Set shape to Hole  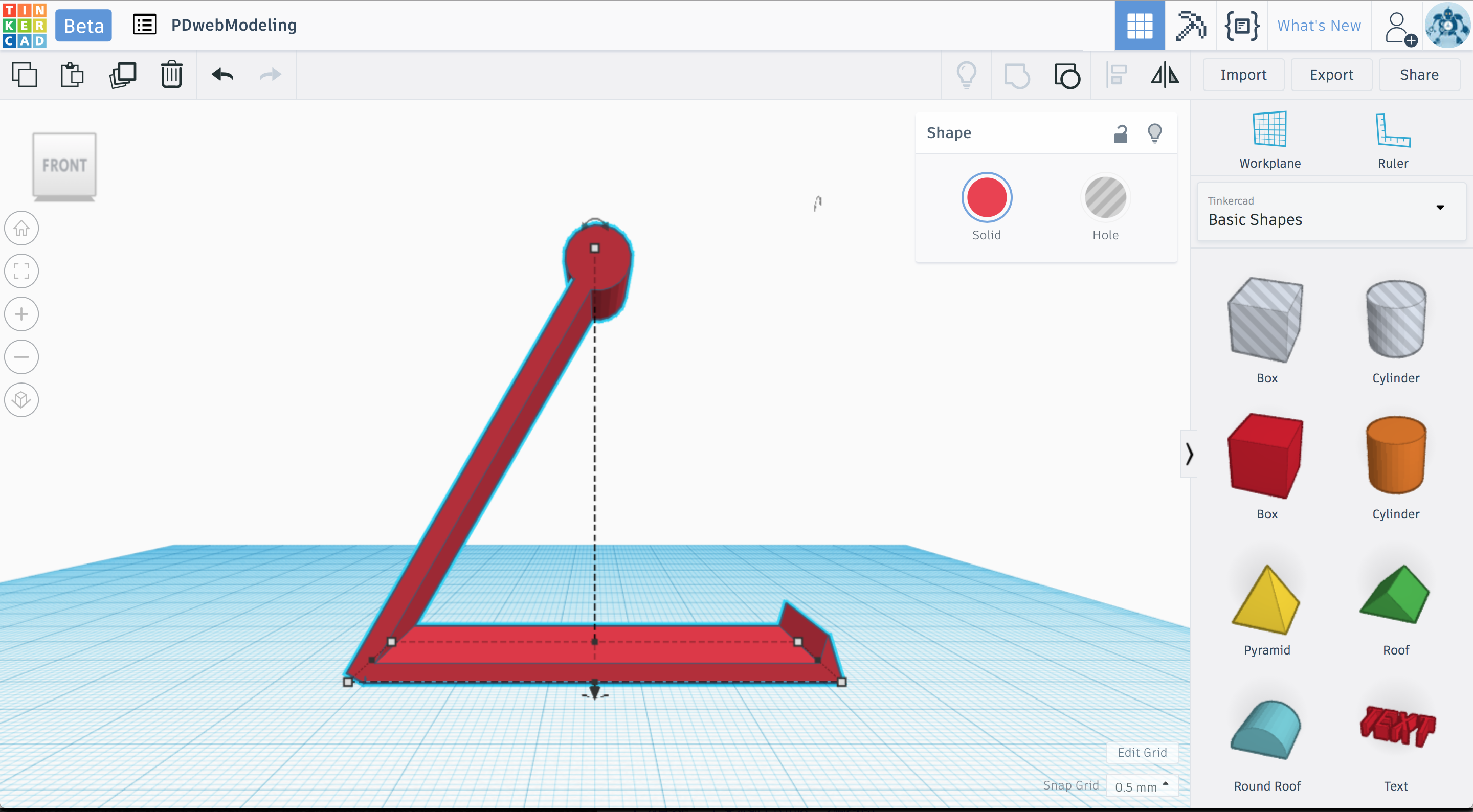[x=1105, y=198]
